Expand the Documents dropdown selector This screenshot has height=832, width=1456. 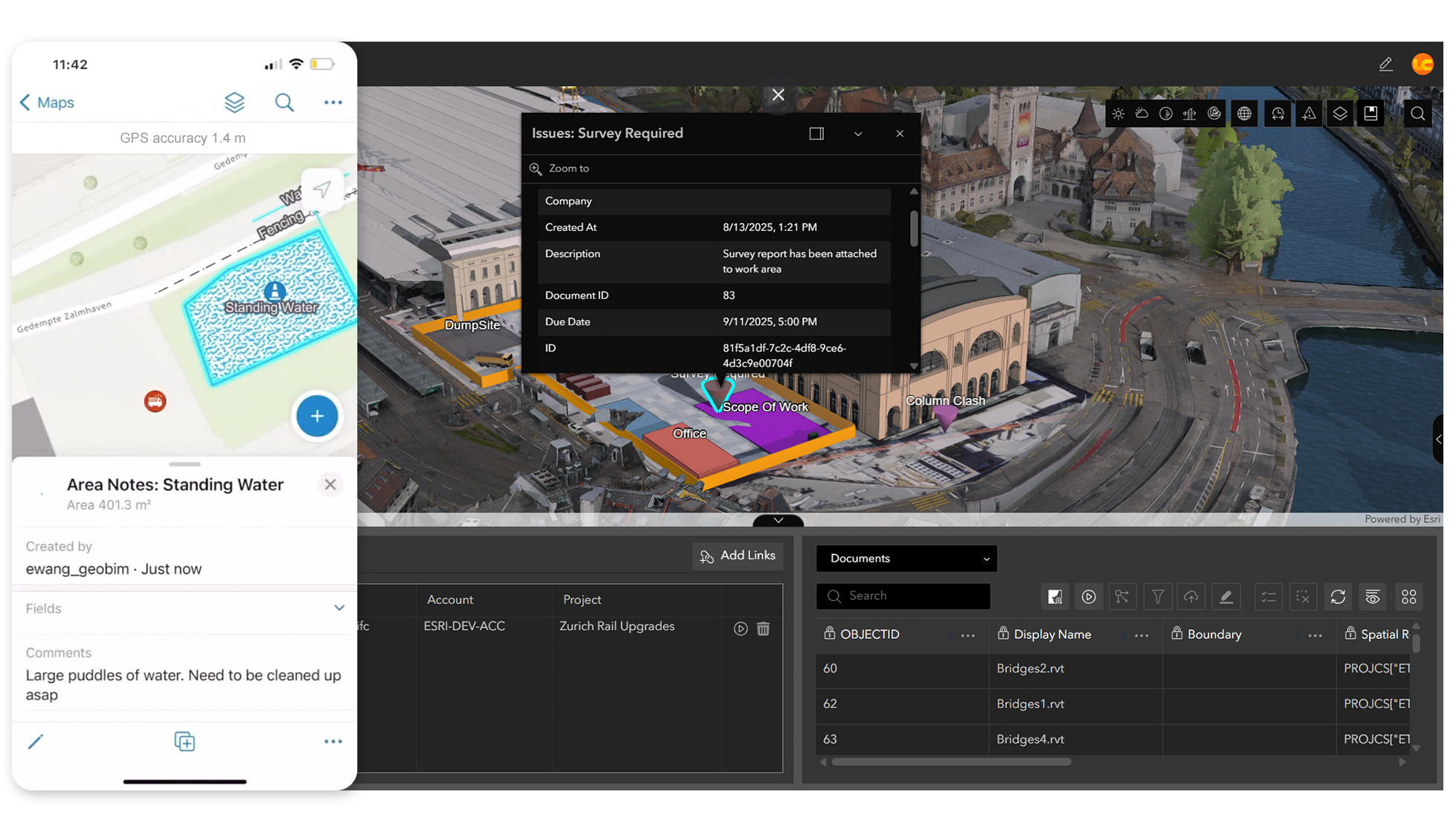point(987,558)
